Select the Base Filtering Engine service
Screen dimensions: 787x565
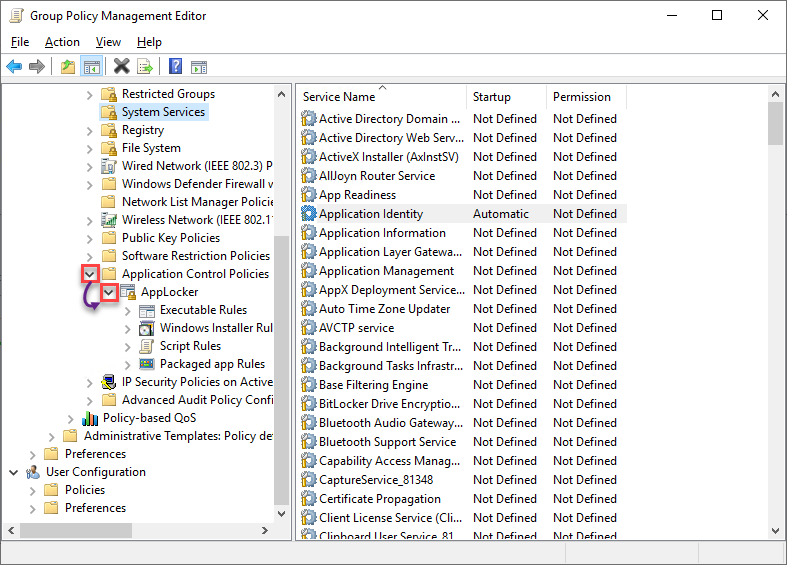pos(462,385)
